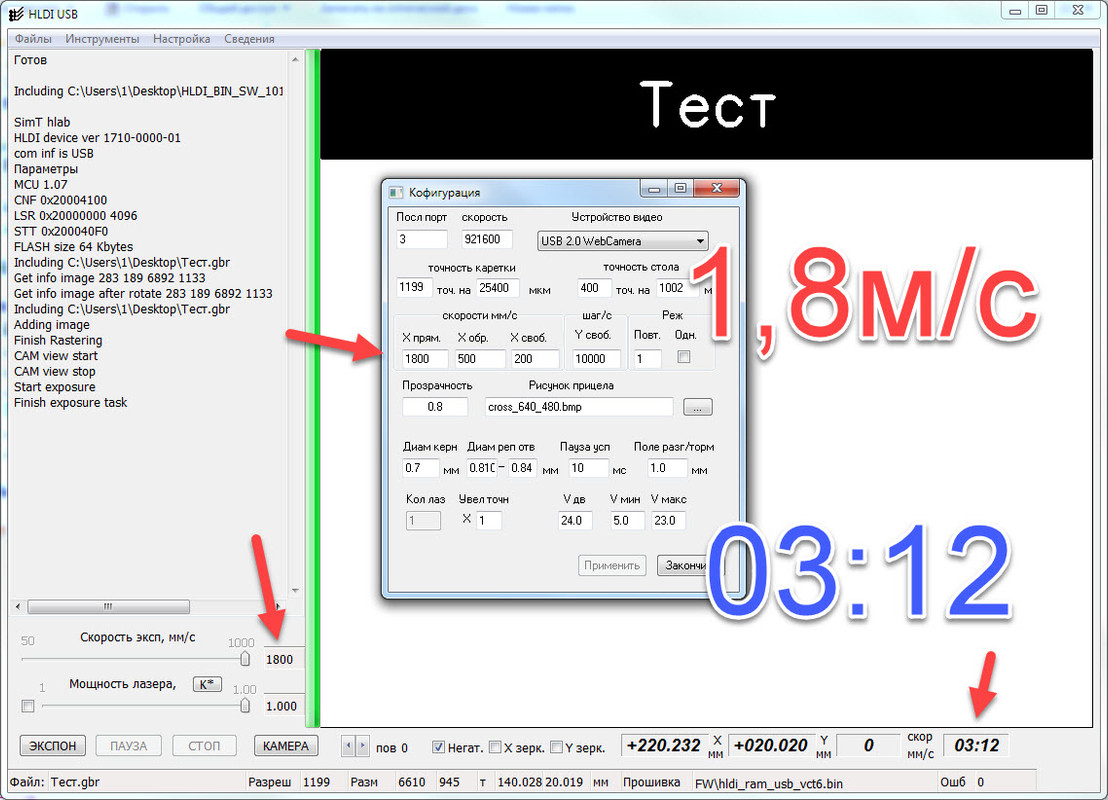Click the carriage precision field 1199

pos(414,287)
